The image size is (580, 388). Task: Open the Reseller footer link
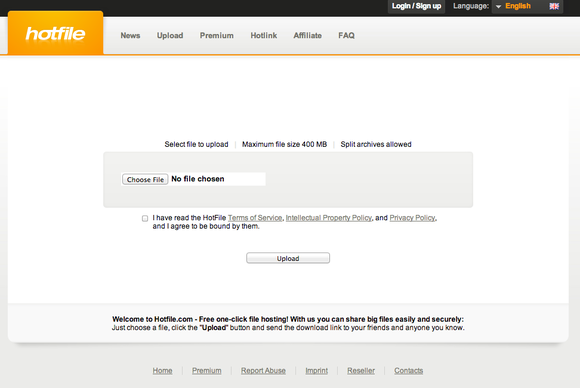pos(361,371)
